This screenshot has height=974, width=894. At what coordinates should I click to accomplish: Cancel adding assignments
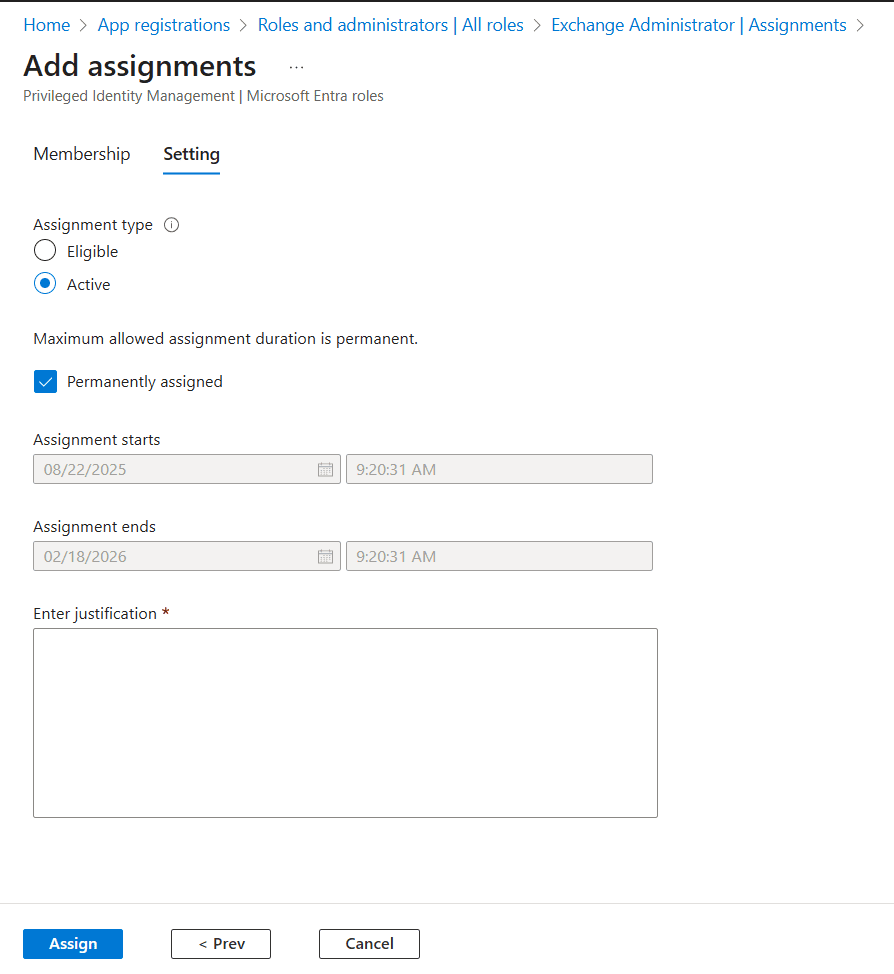click(x=369, y=944)
